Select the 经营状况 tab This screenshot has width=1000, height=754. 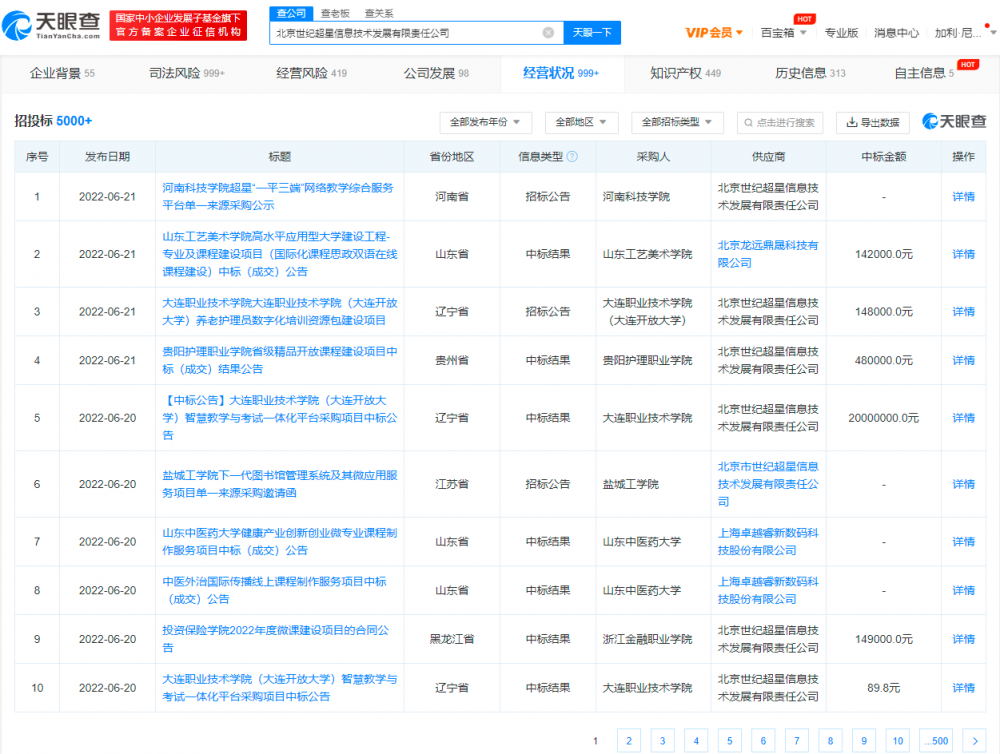click(x=561, y=73)
